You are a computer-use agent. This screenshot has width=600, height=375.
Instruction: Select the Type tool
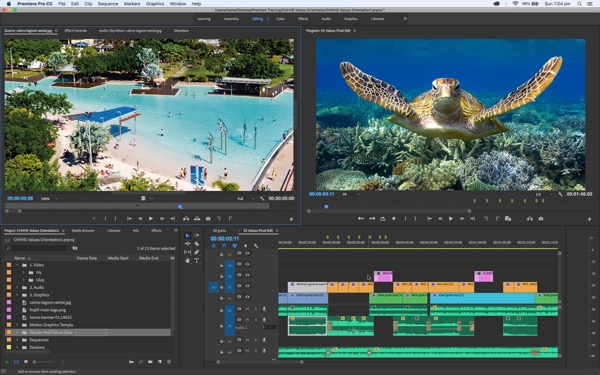point(196,261)
